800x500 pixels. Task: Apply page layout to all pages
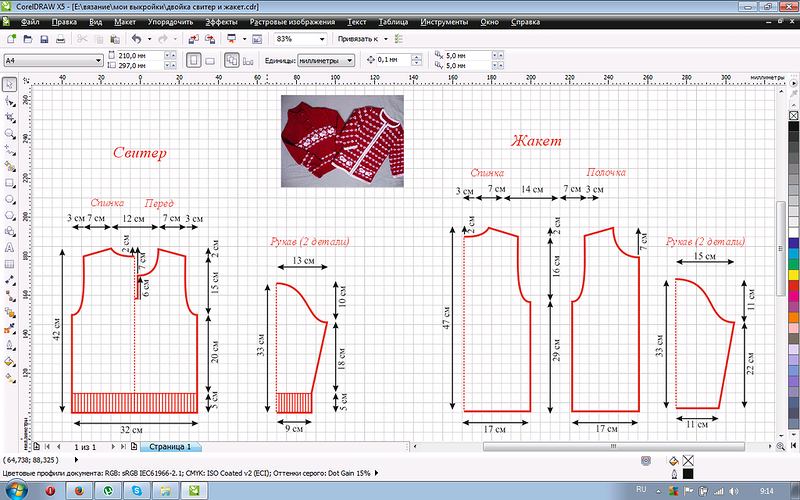click(x=232, y=61)
